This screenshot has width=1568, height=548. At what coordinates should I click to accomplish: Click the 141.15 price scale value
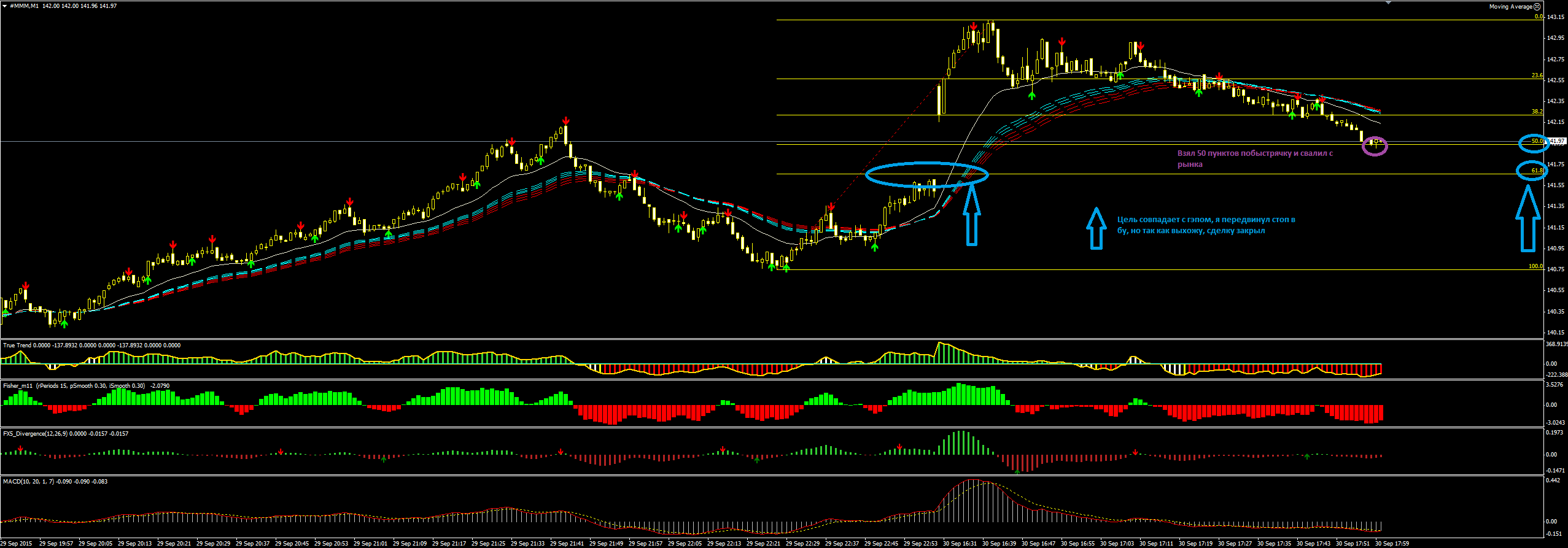(x=1556, y=228)
